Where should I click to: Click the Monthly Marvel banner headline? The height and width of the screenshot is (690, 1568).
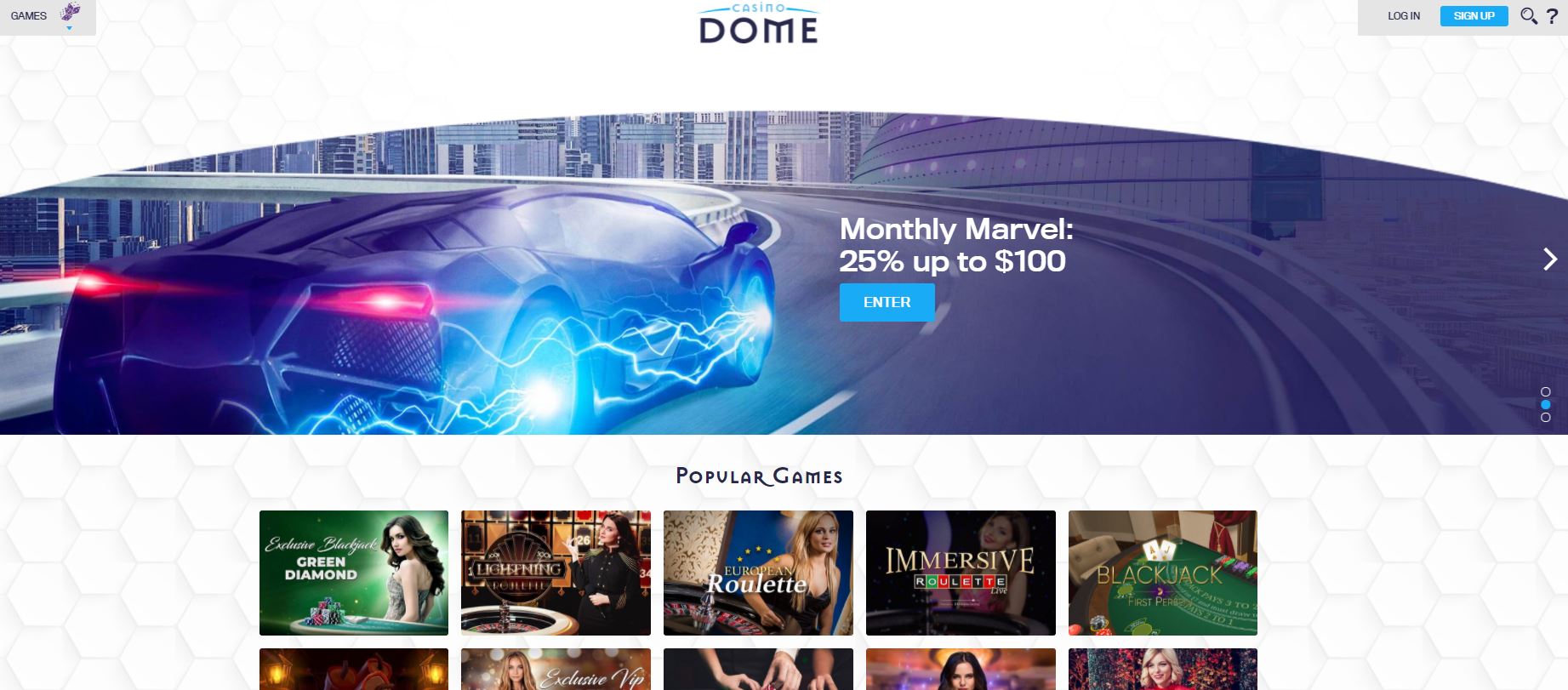pyautogui.click(x=956, y=245)
